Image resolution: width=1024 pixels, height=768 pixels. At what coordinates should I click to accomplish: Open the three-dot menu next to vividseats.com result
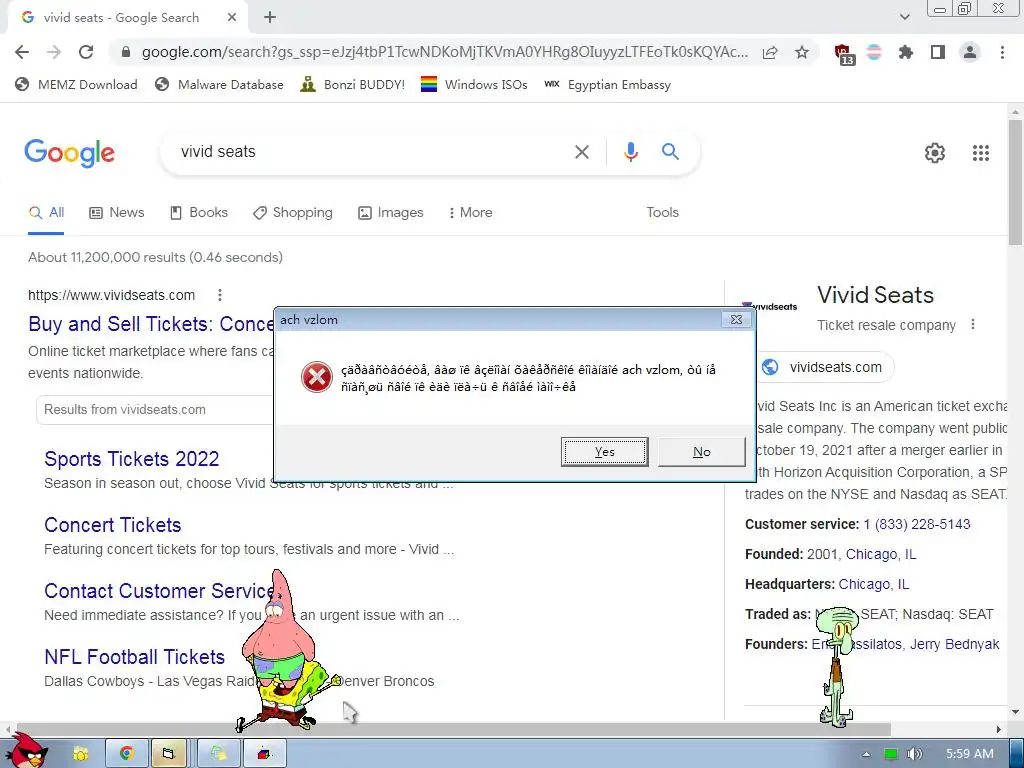[x=220, y=295]
